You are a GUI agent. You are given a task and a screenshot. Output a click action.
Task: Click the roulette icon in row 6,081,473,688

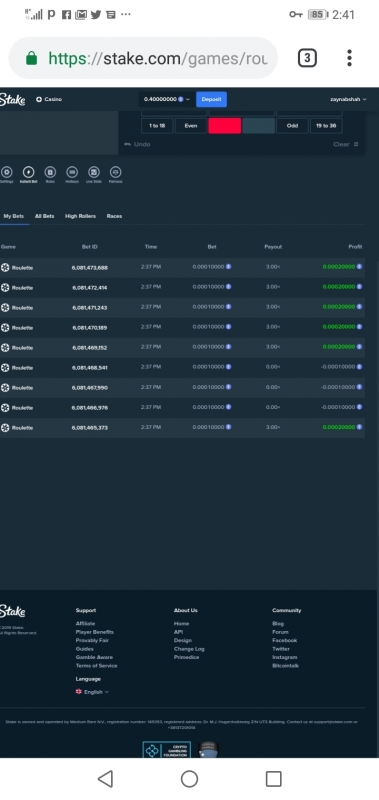[5, 267]
